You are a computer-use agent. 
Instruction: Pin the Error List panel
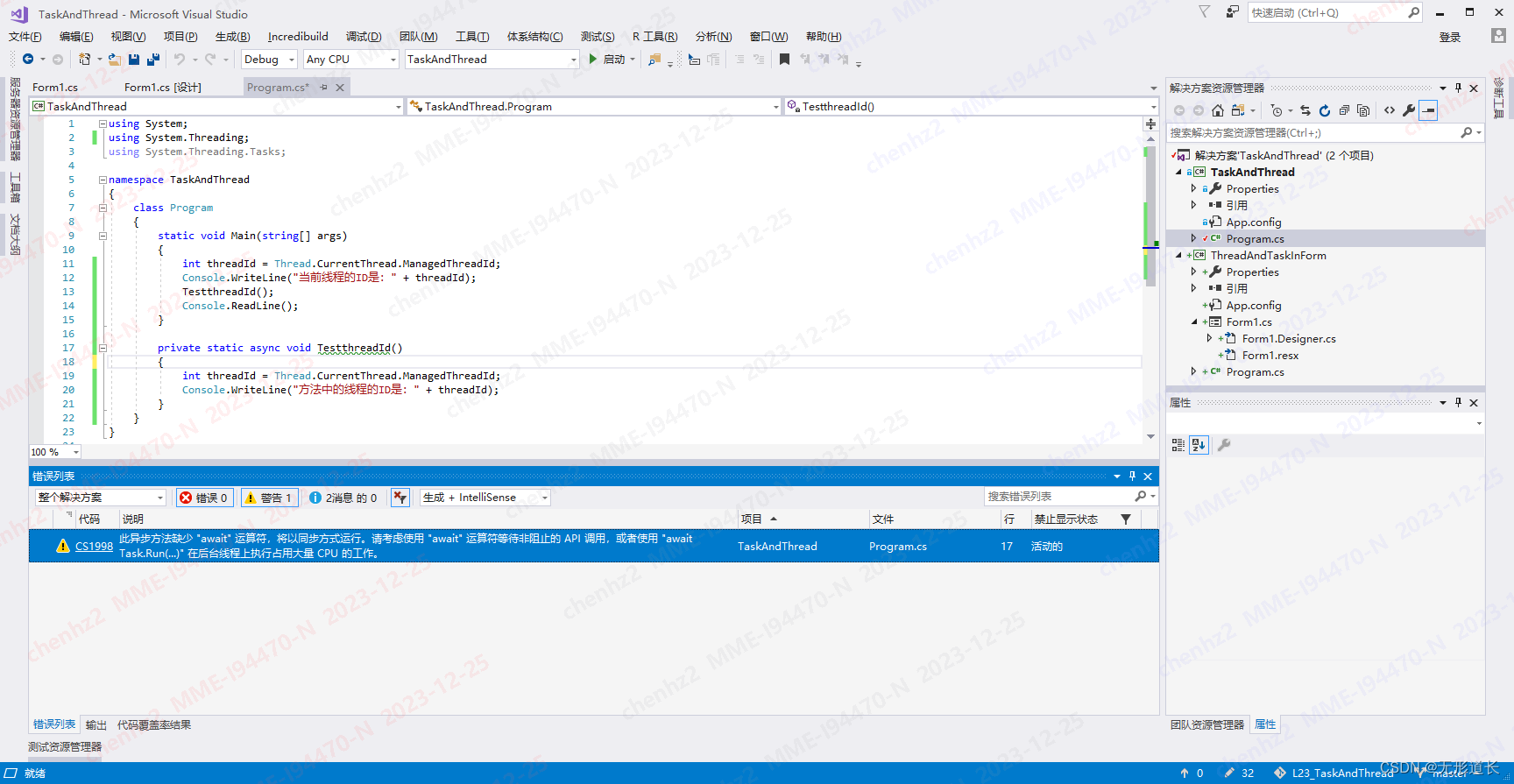[1132, 477]
